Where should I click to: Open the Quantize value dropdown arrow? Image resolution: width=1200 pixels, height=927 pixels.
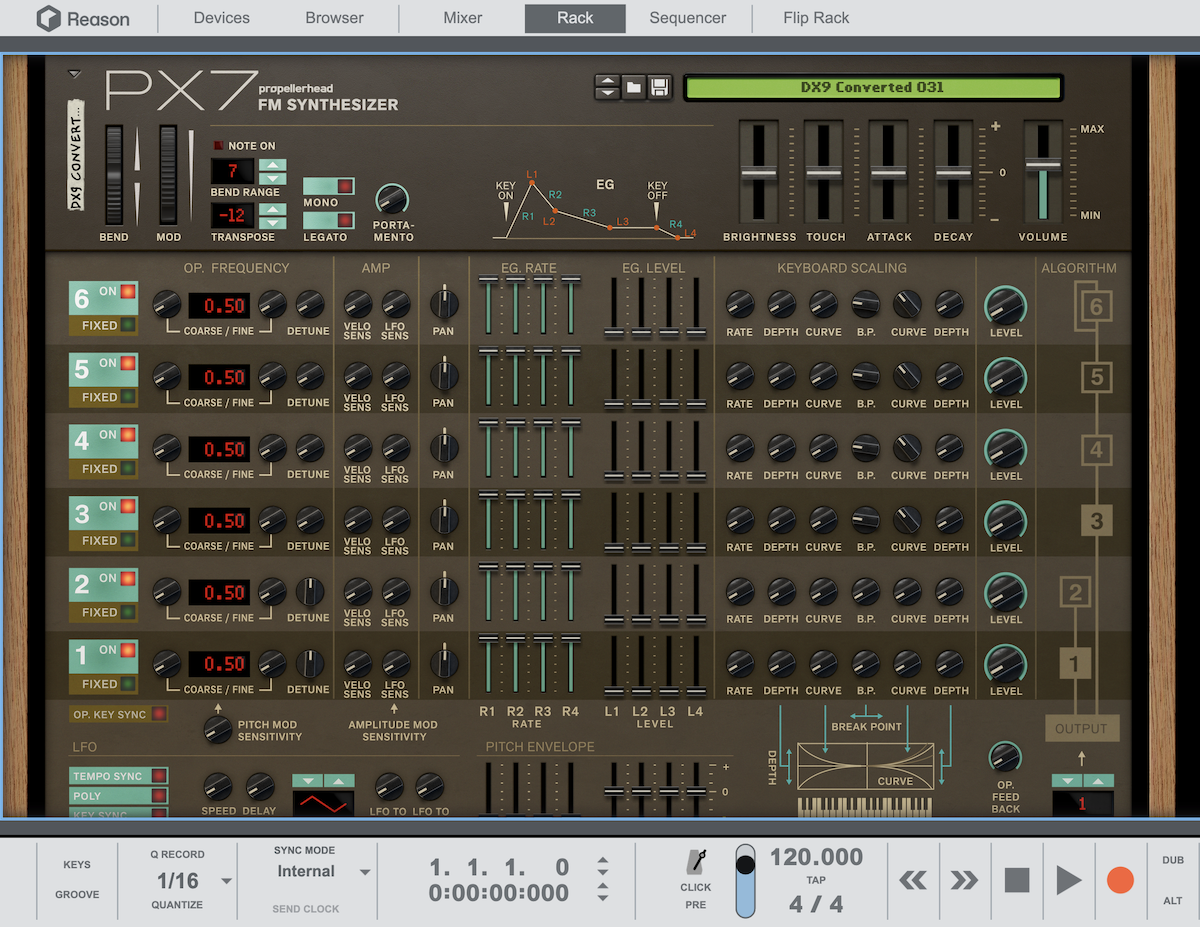coord(226,881)
